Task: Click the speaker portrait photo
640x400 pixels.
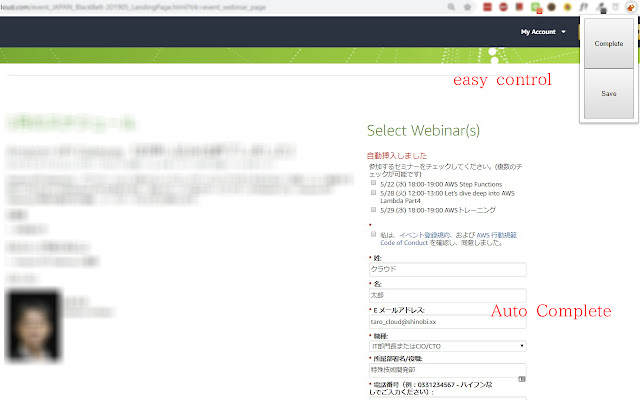Action: point(34,326)
